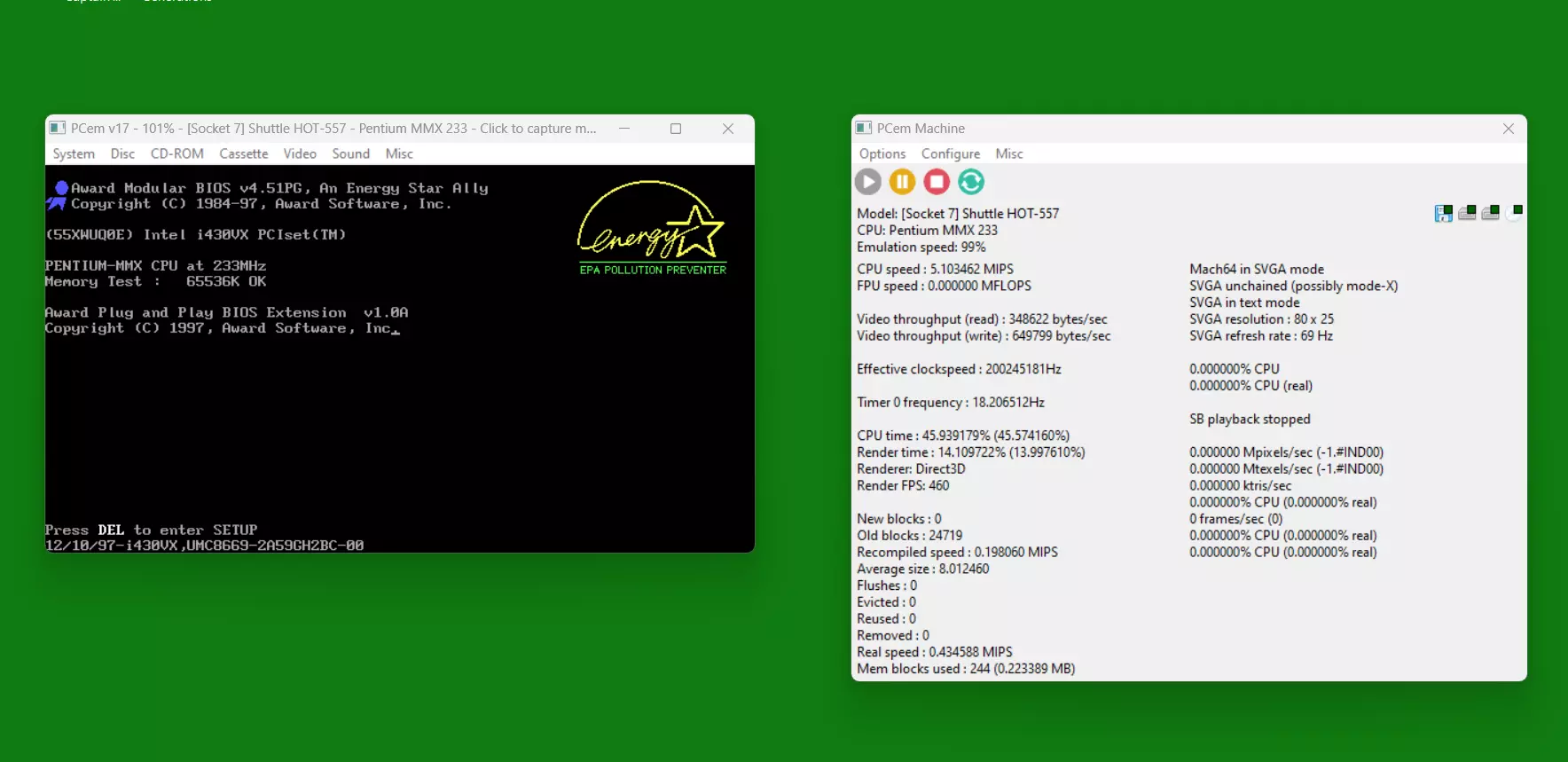Viewport: 1568px width, 762px height.
Task: Close the PCem Machine window
Action: (1509, 129)
